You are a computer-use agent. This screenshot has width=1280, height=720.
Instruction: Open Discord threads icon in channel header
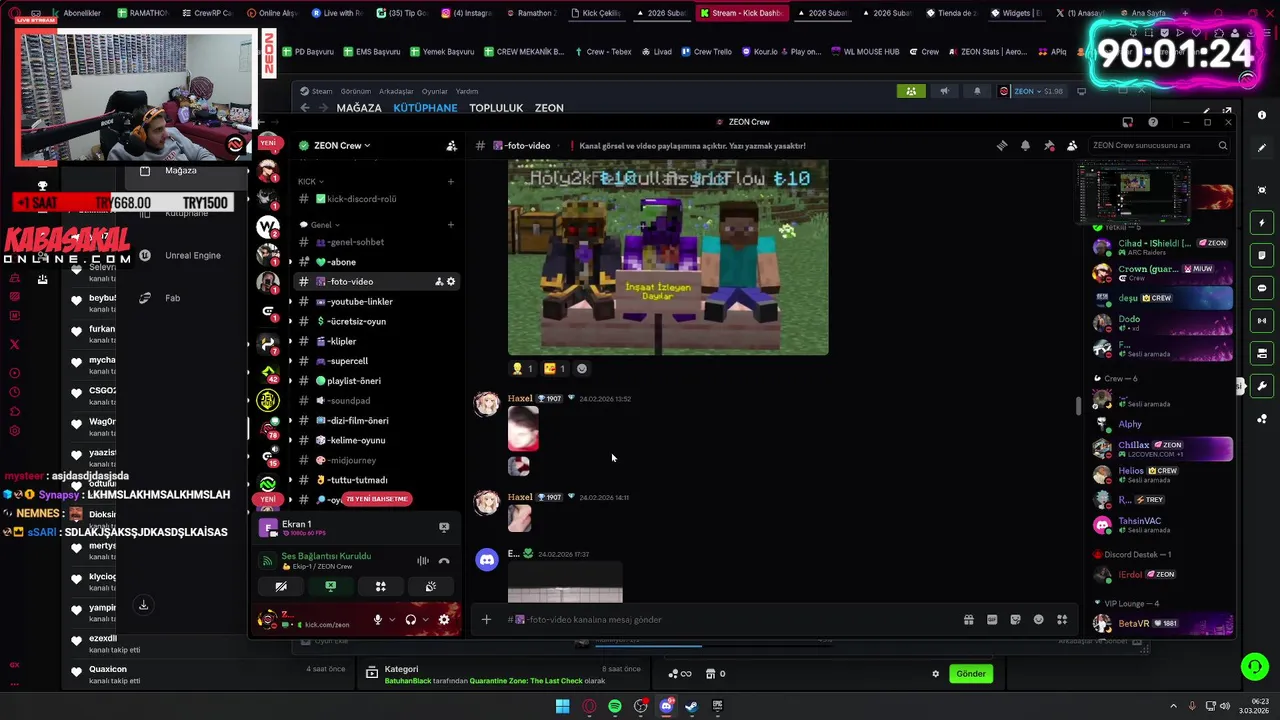(1002, 146)
